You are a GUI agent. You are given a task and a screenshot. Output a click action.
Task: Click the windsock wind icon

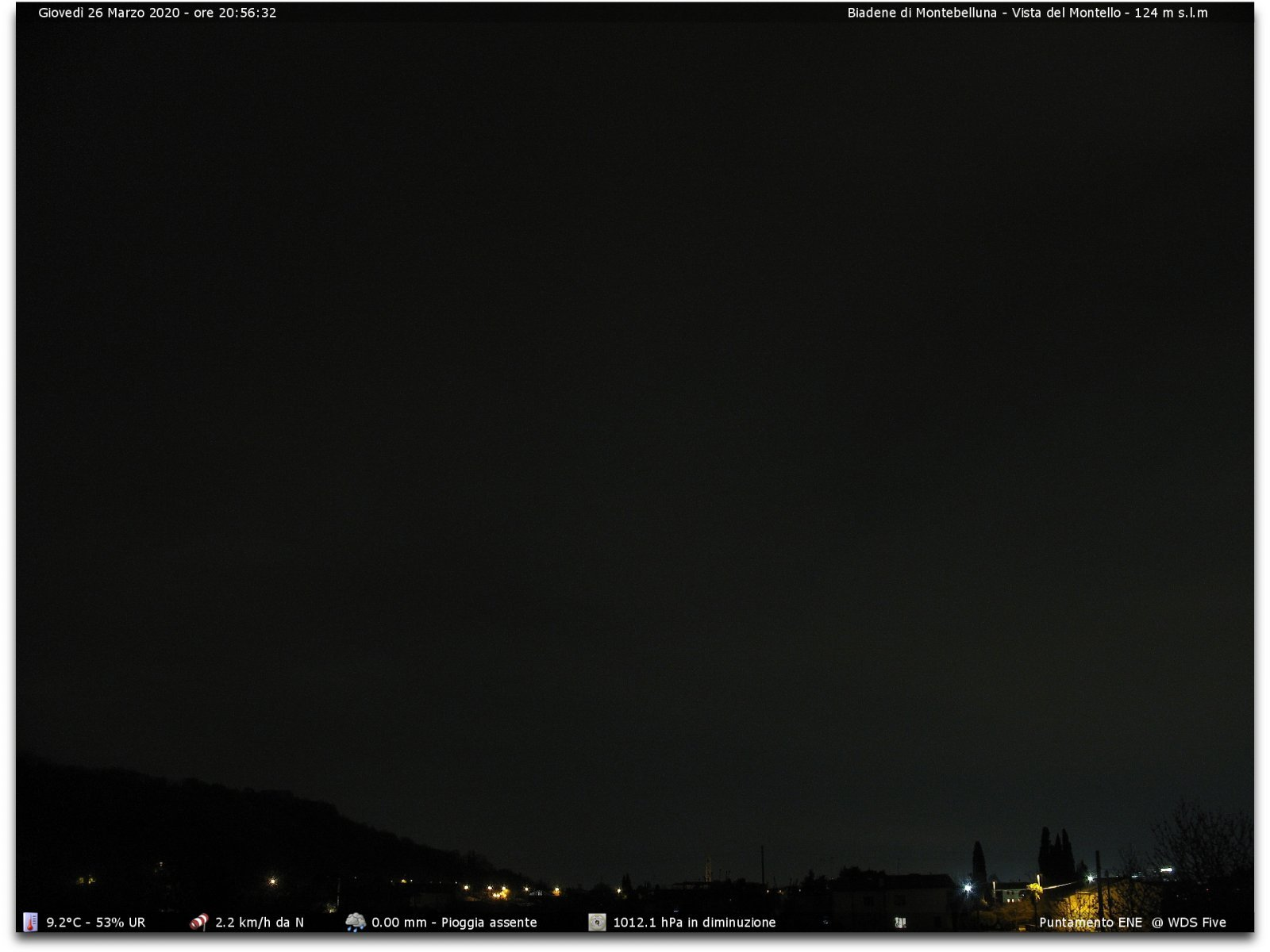(199, 922)
